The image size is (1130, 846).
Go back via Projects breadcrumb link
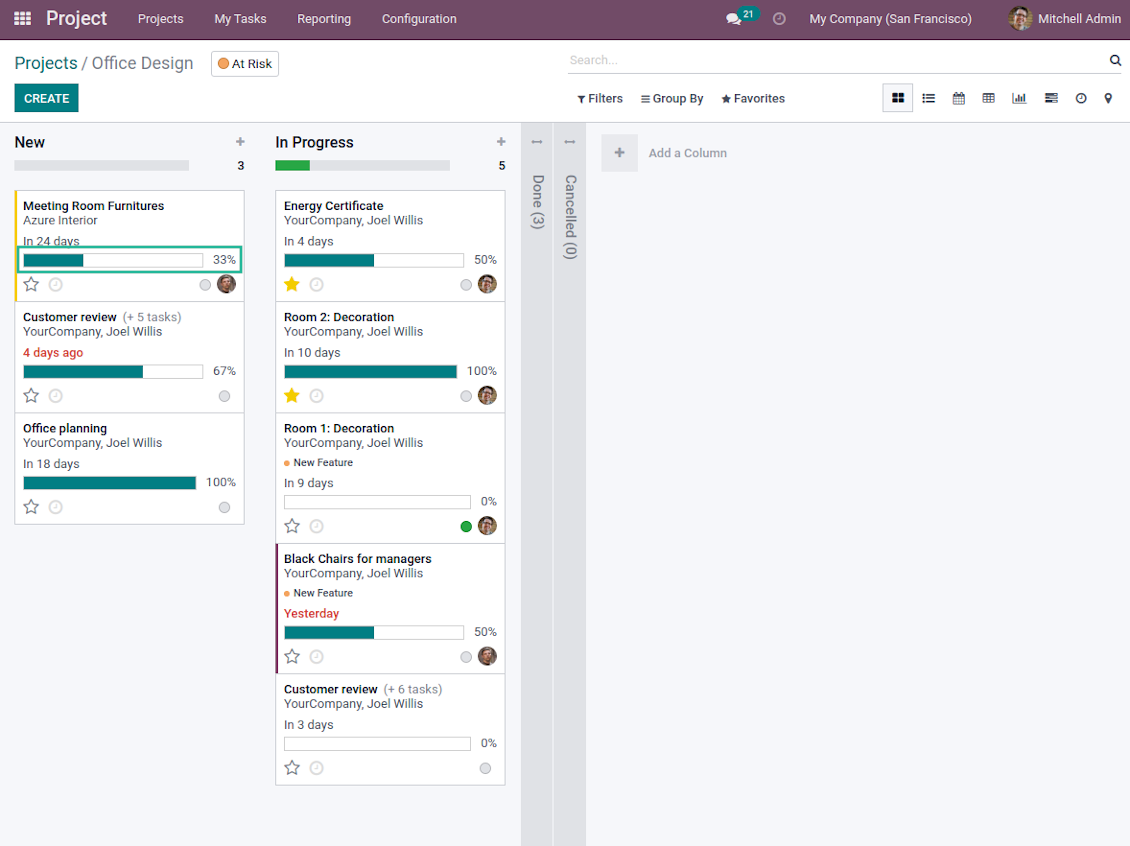point(46,63)
